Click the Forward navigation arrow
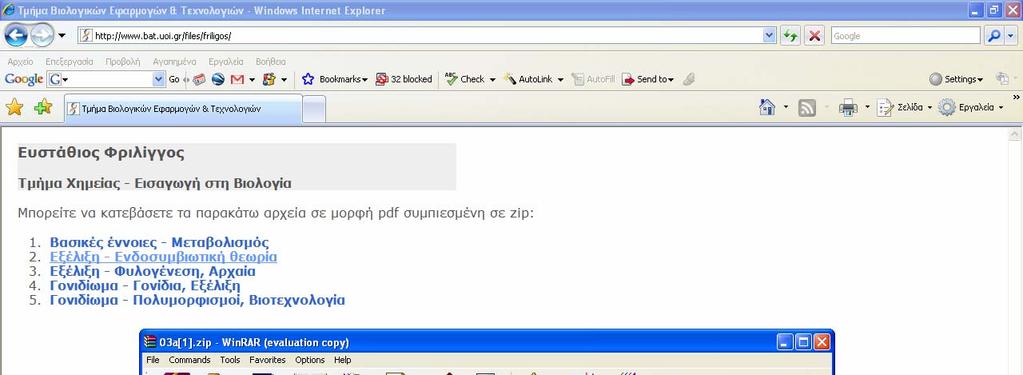Image resolution: width=1023 pixels, height=375 pixels. click(x=42, y=35)
